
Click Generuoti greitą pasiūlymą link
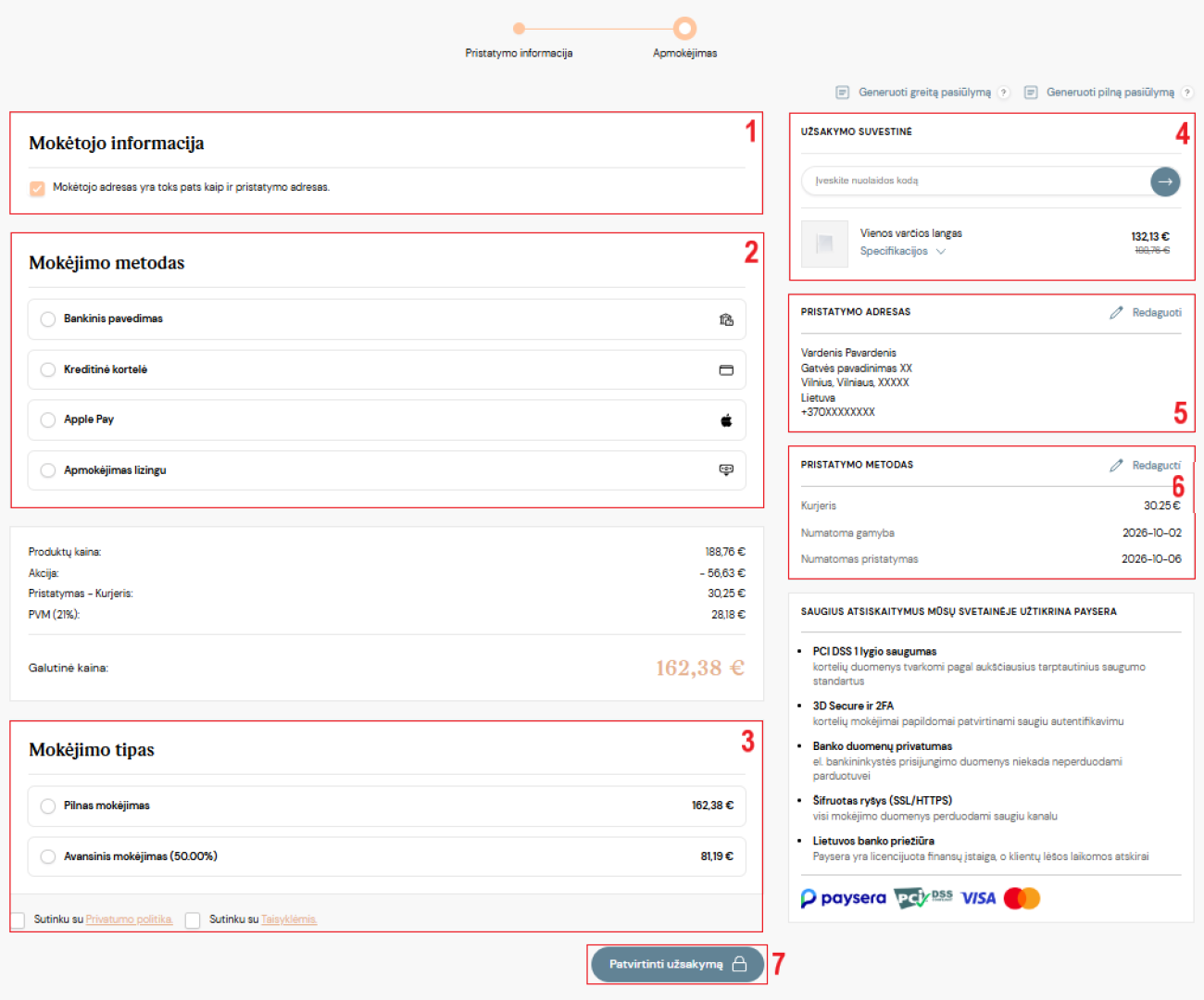(x=924, y=93)
